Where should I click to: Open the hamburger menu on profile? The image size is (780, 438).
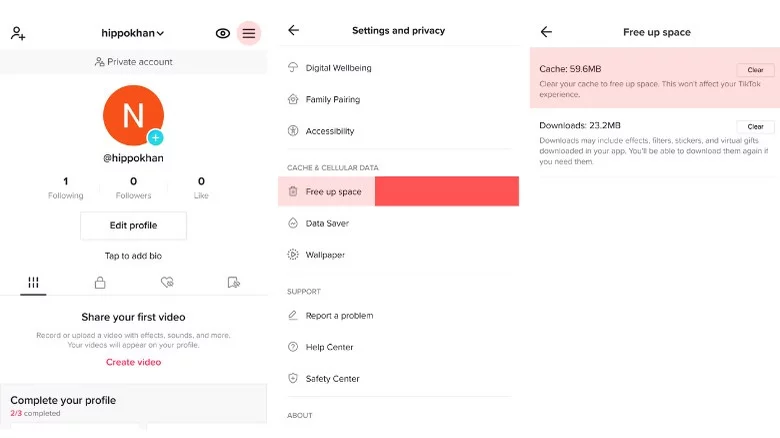click(249, 33)
